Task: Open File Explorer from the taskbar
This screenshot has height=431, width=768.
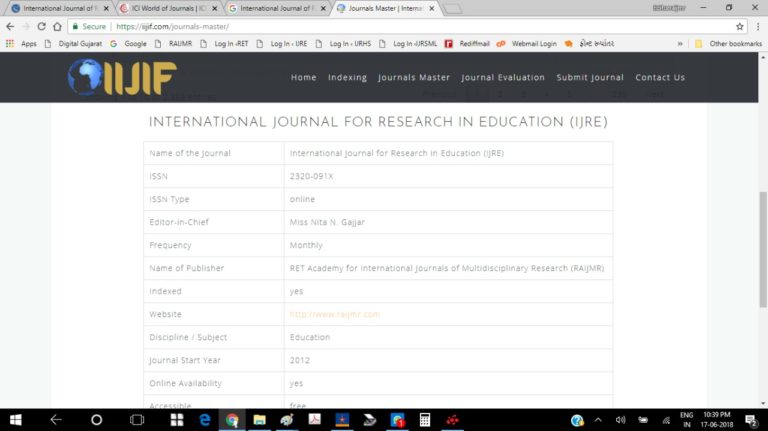Action: 260,420
